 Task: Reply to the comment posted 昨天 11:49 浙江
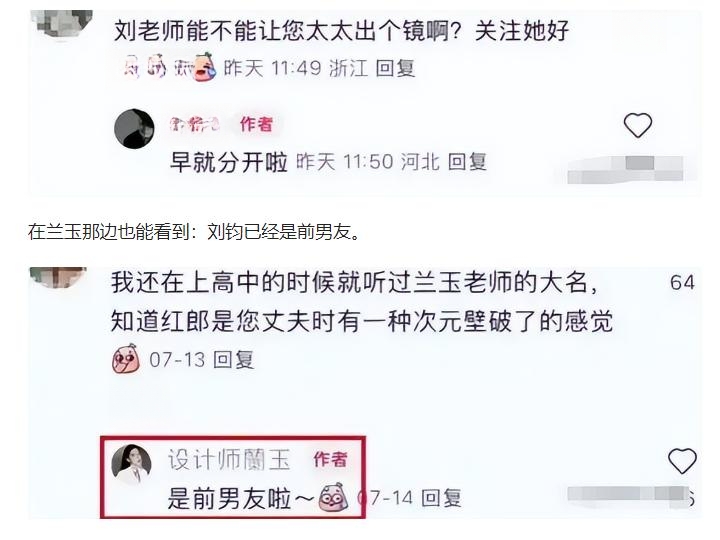pyautogui.click(x=395, y=68)
